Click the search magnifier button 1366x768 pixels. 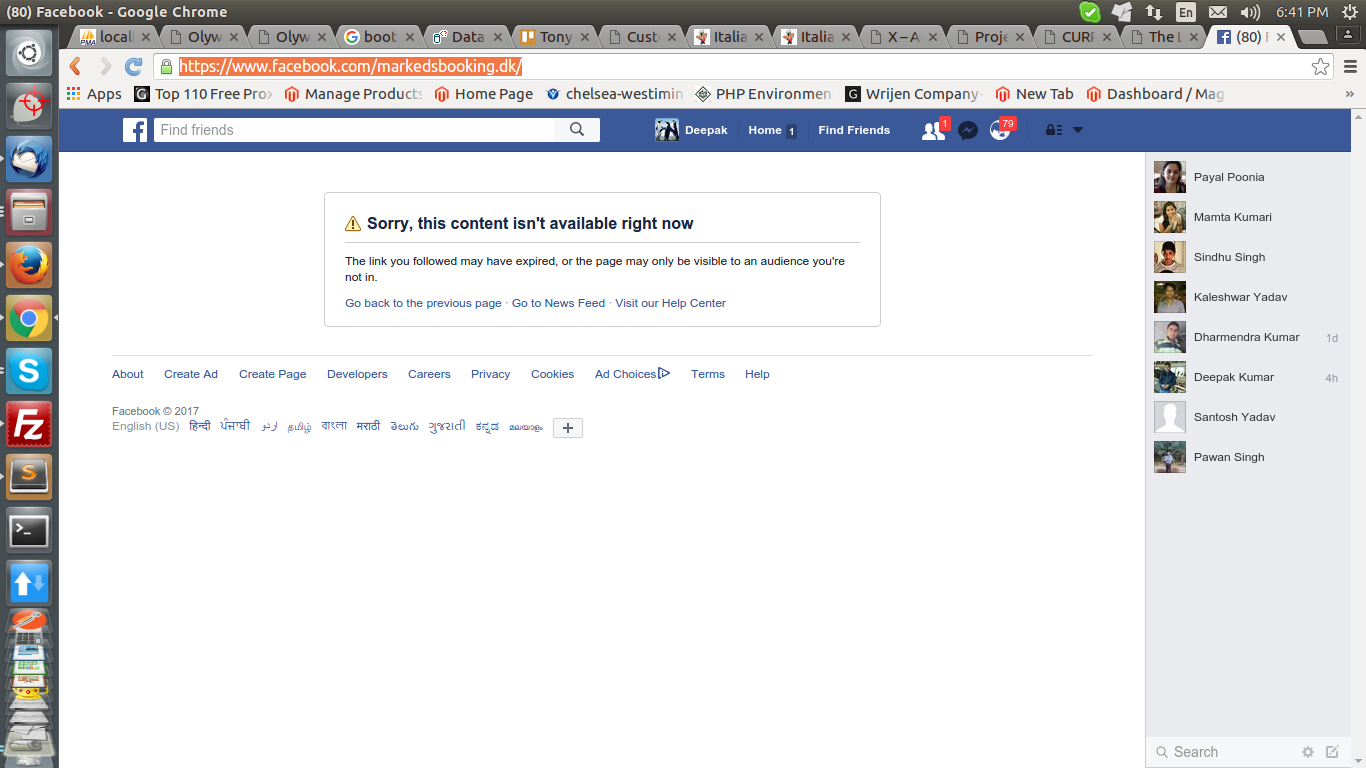[x=577, y=130]
